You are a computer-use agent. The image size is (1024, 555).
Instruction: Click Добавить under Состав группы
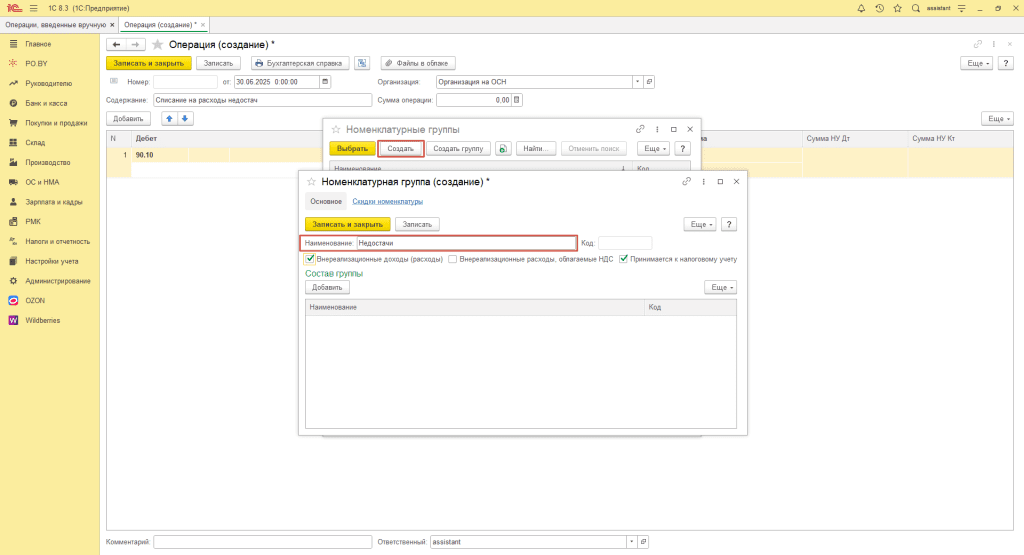(327, 287)
